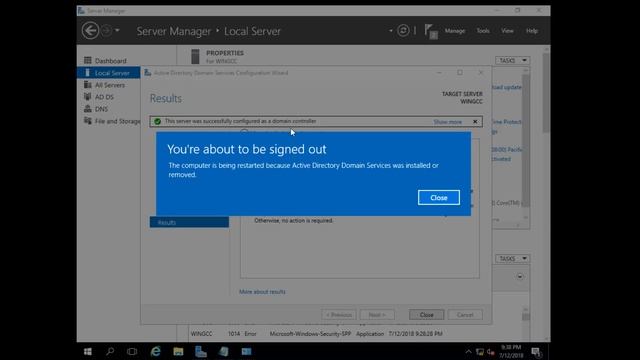This screenshot has width=640, height=360.
Task: Launch Internet Explorer from taskbar
Action: (156, 351)
